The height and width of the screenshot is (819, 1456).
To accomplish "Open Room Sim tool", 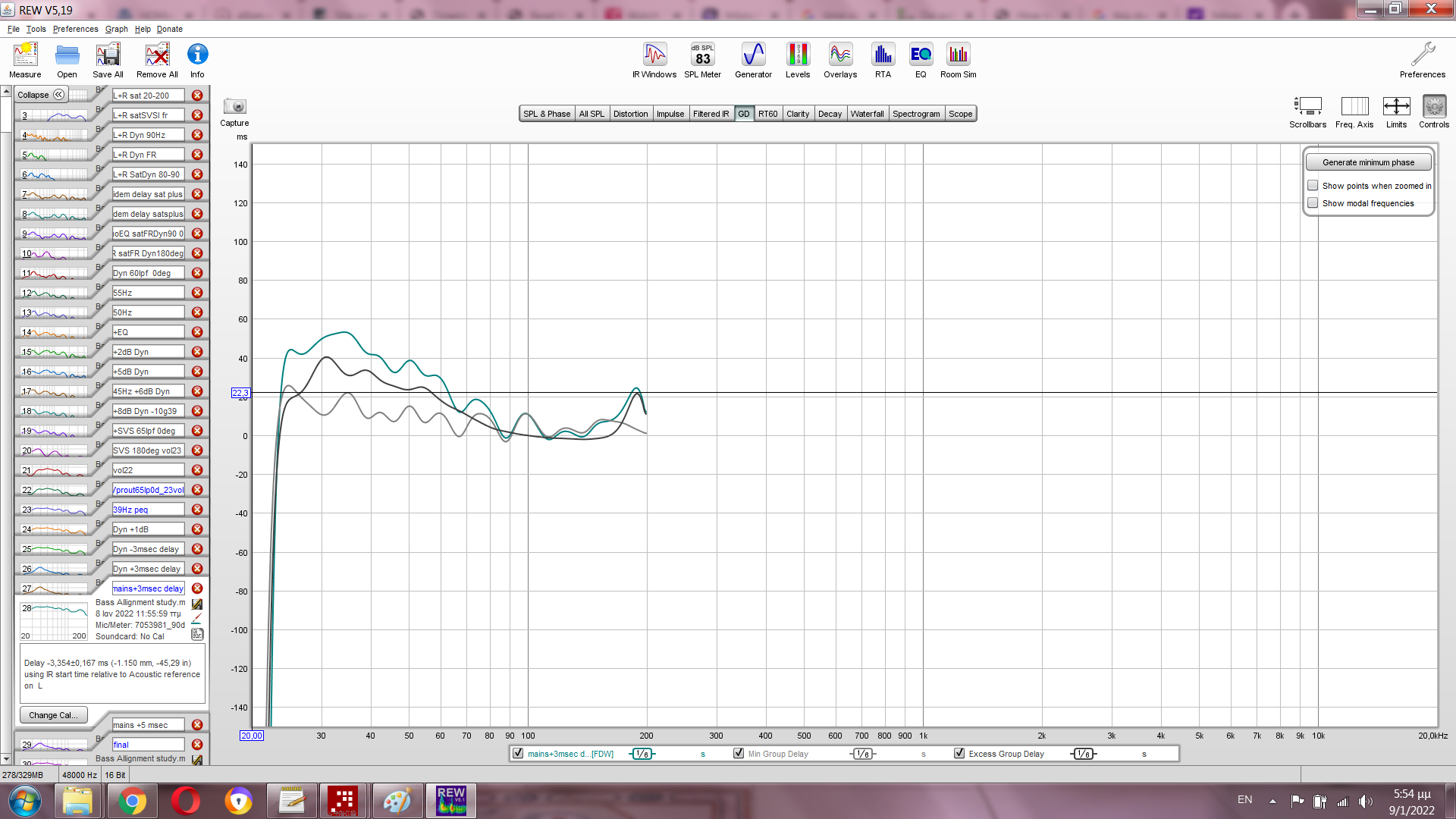I will (x=958, y=60).
